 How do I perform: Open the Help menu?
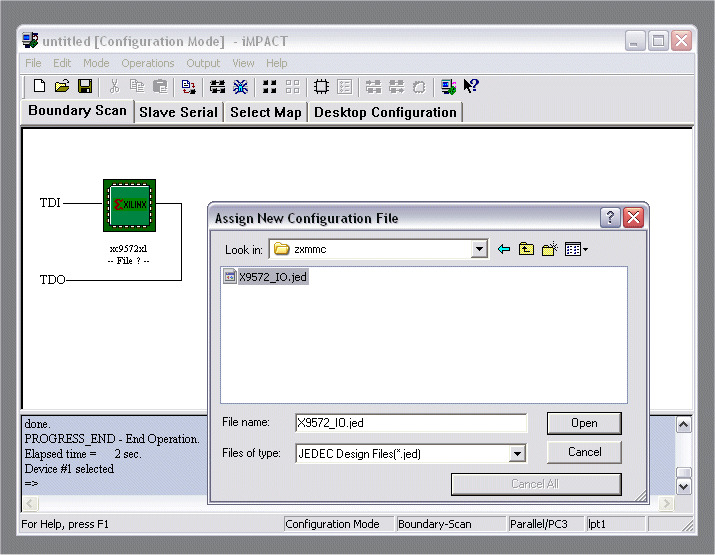click(x=277, y=63)
